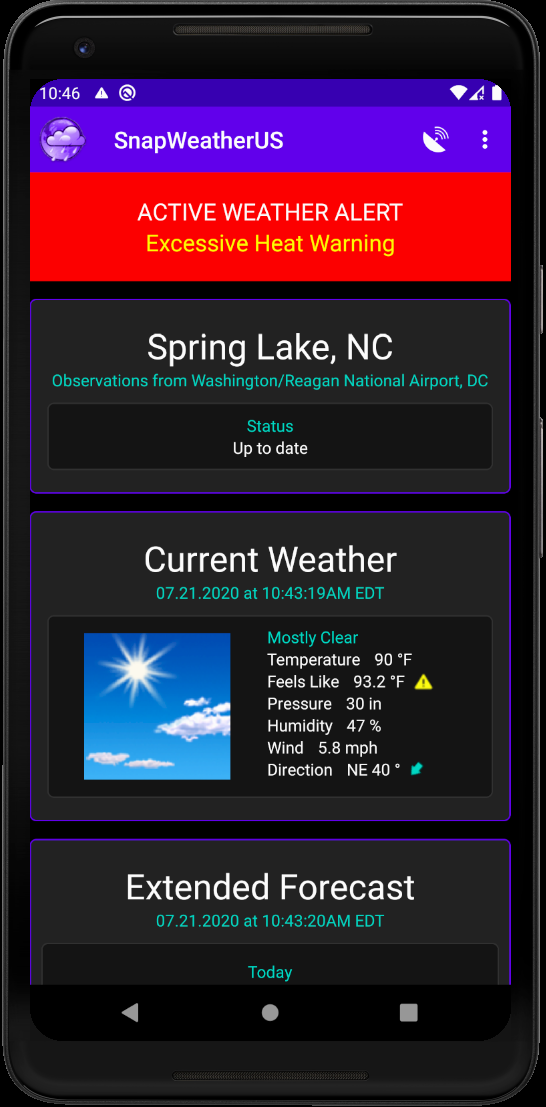The width and height of the screenshot is (546, 1107).
Task: Tap the Android back navigation button
Action: point(130,1012)
